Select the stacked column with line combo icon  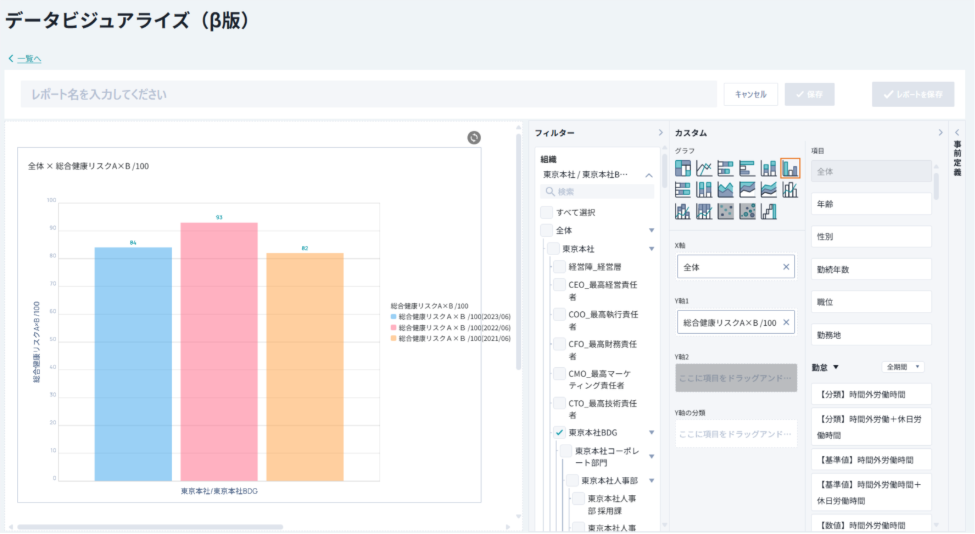click(x=683, y=211)
